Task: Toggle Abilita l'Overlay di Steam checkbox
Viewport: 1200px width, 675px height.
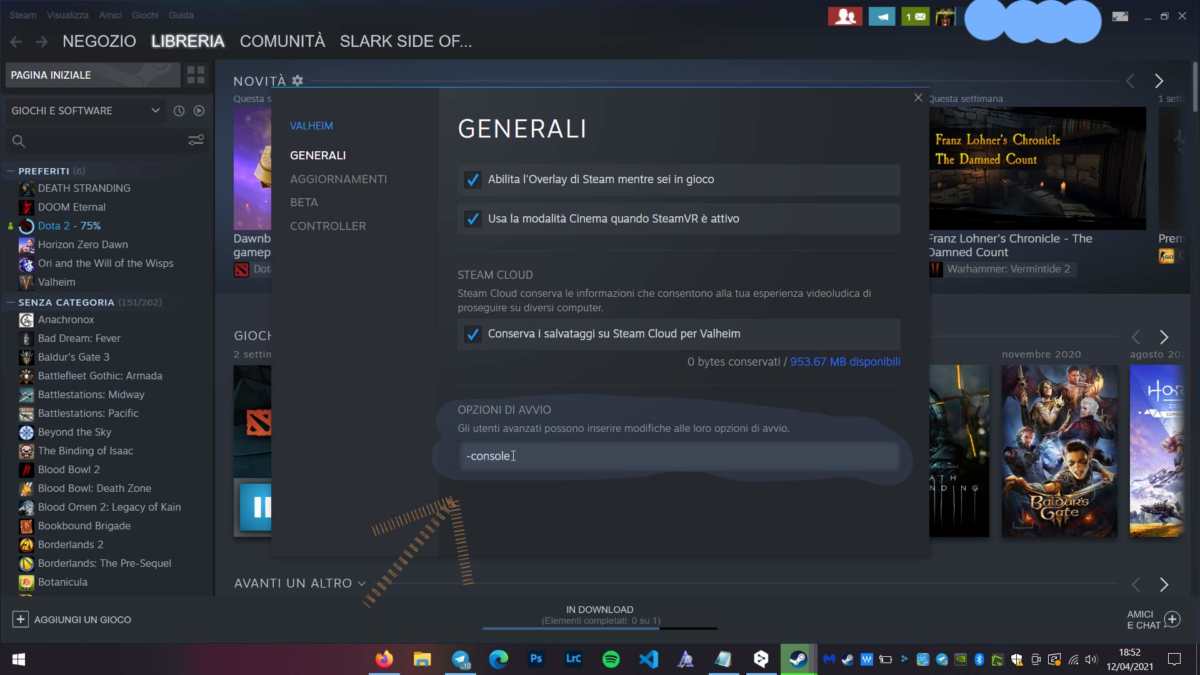Action: pos(473,180)
